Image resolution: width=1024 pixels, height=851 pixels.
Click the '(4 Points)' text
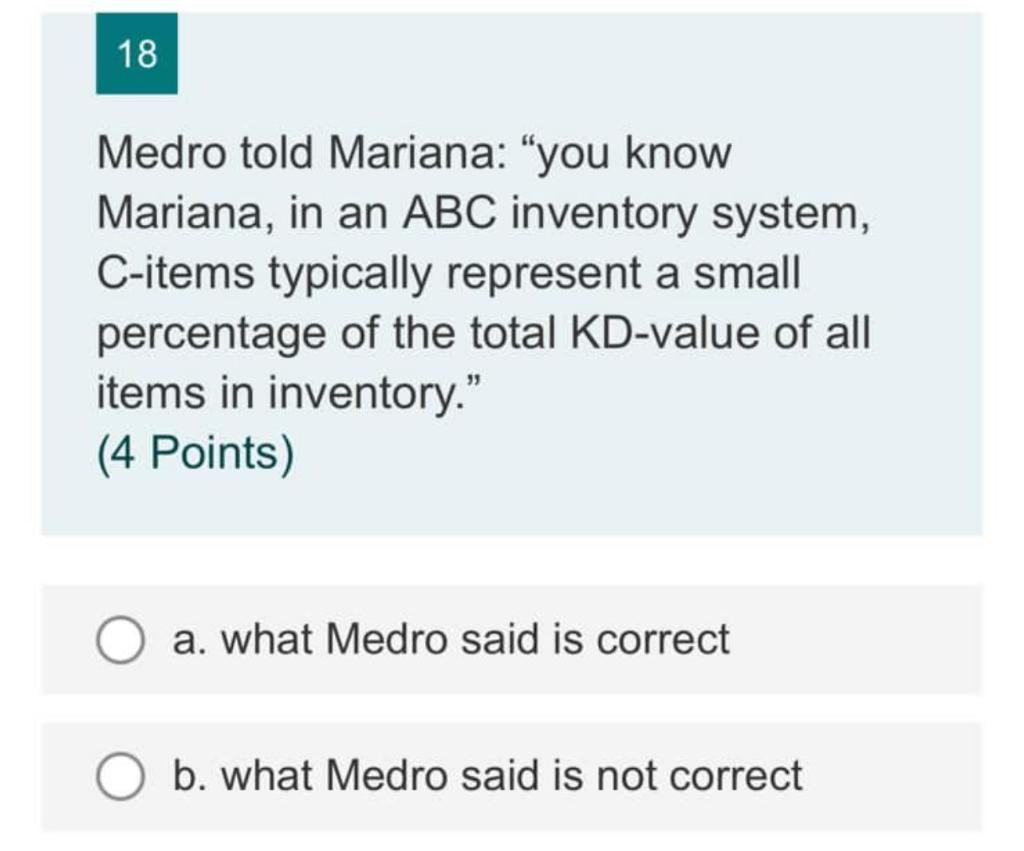pos(195,453)
